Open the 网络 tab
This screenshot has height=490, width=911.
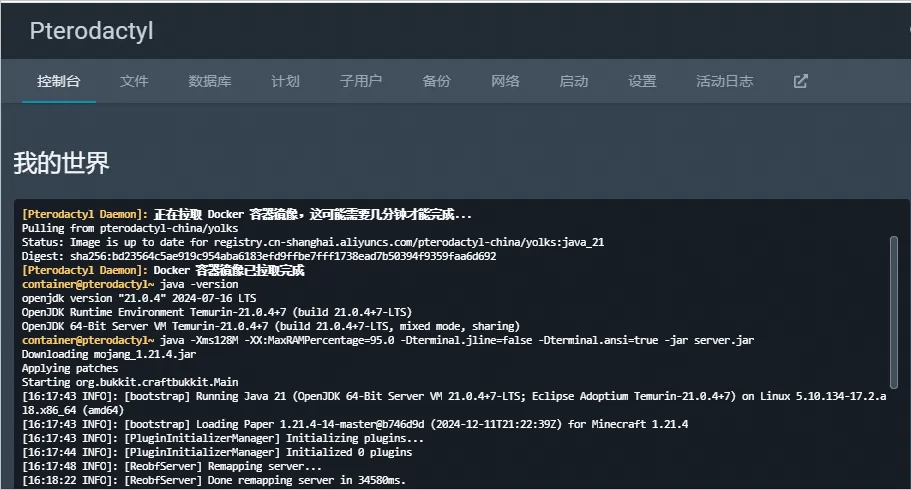(x=505, y=81)
